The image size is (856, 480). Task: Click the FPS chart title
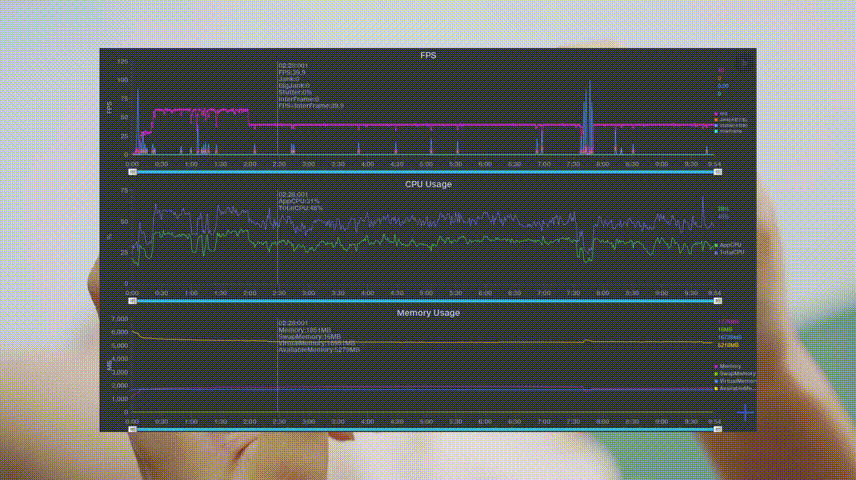click(x=428, y=55)
